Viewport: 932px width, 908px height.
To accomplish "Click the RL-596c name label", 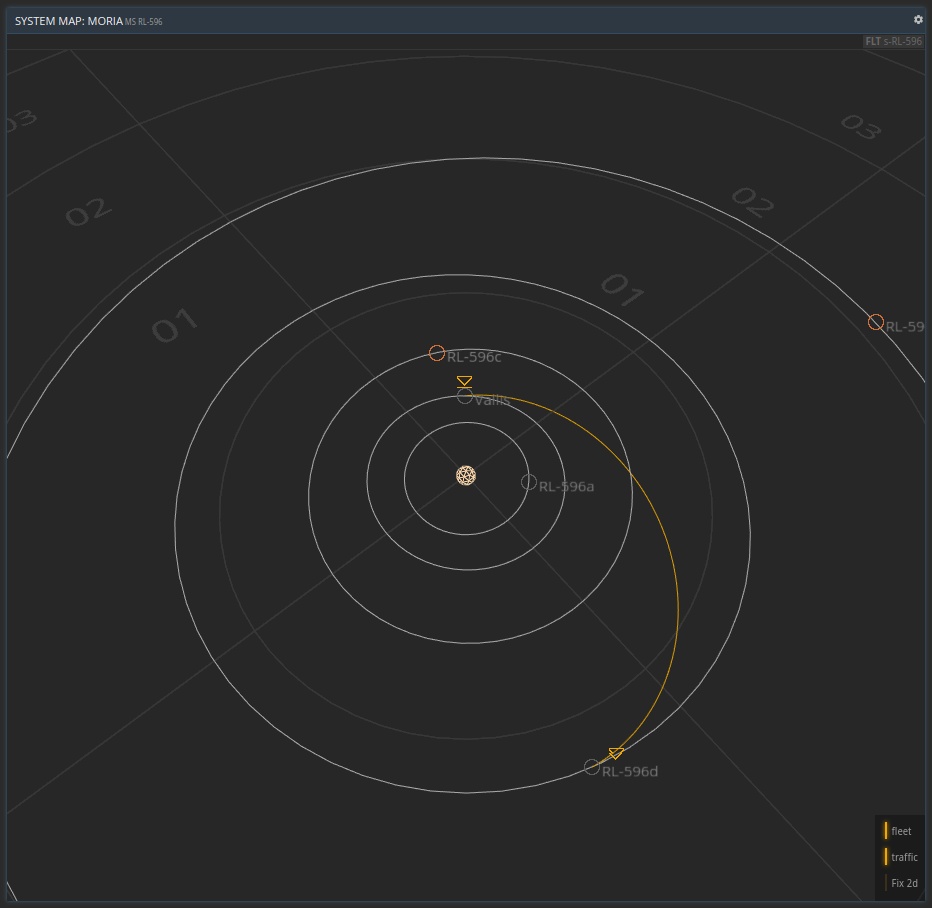I will pyautogui.click(x=474, y=357).
